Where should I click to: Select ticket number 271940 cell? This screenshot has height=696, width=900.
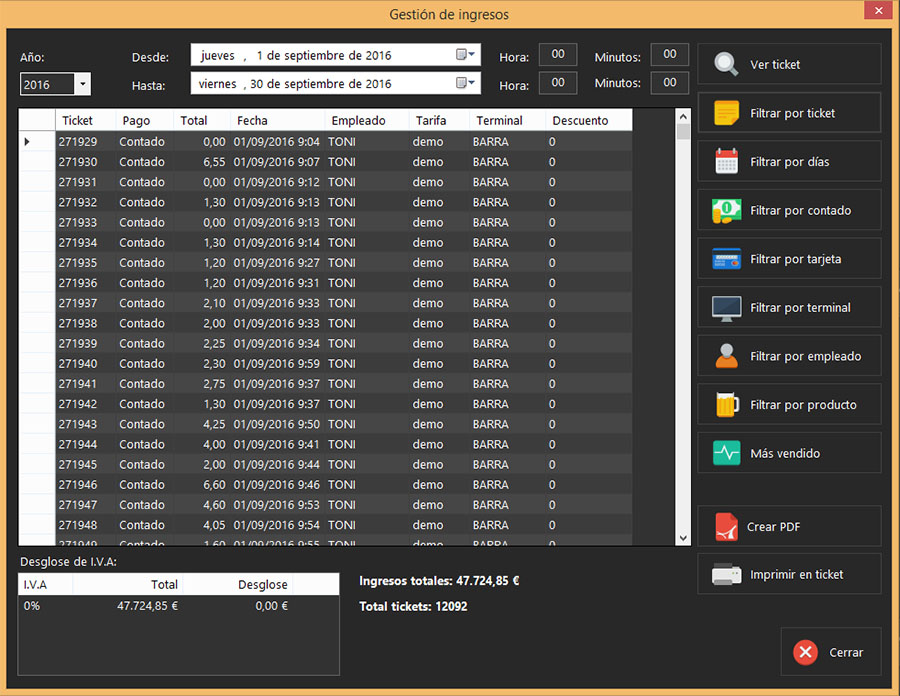pyautogui.click(x=86, y=363)
